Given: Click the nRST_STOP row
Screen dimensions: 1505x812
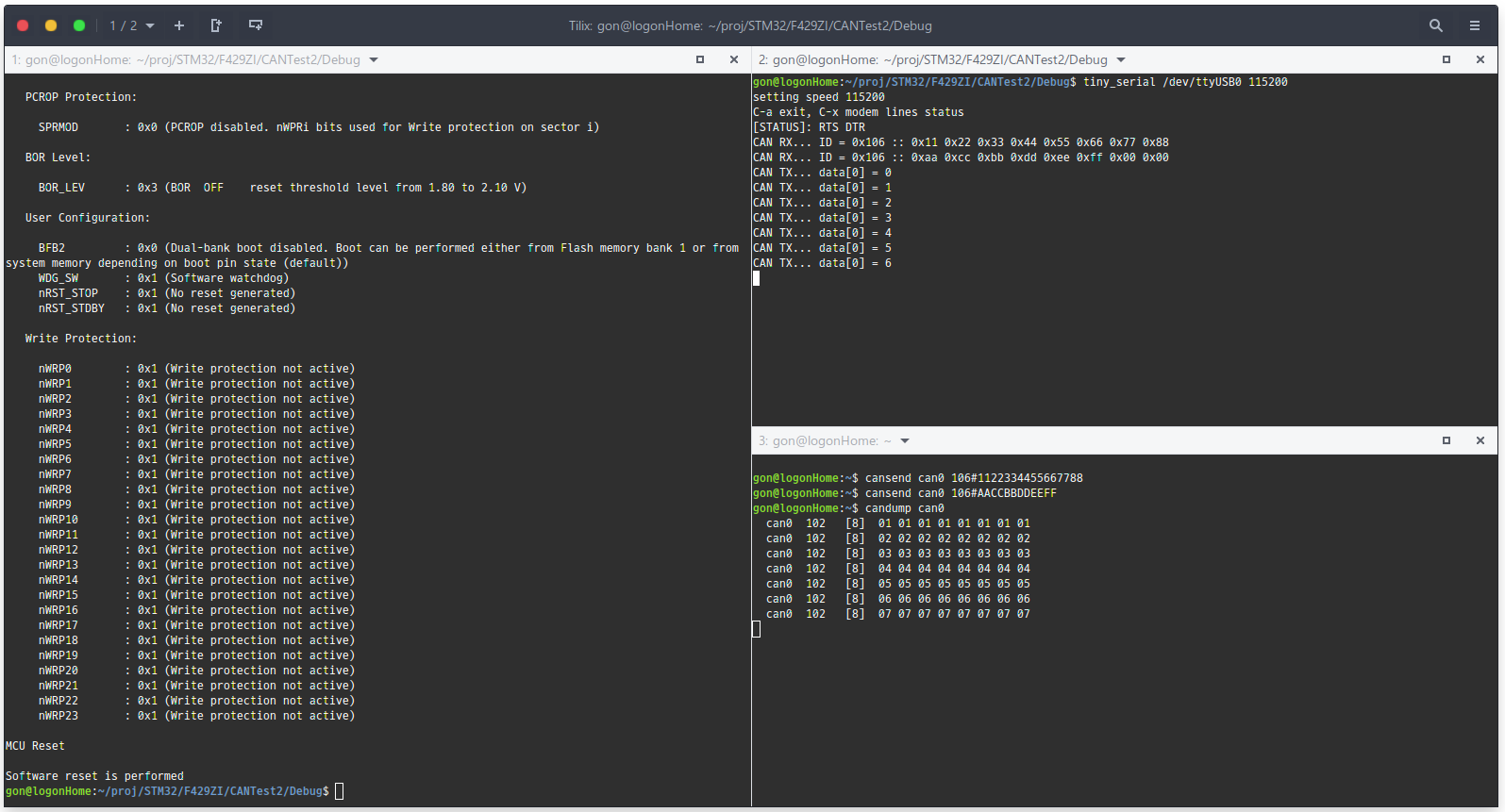Looking at the screenshot, I should click(x=167, y=293).
